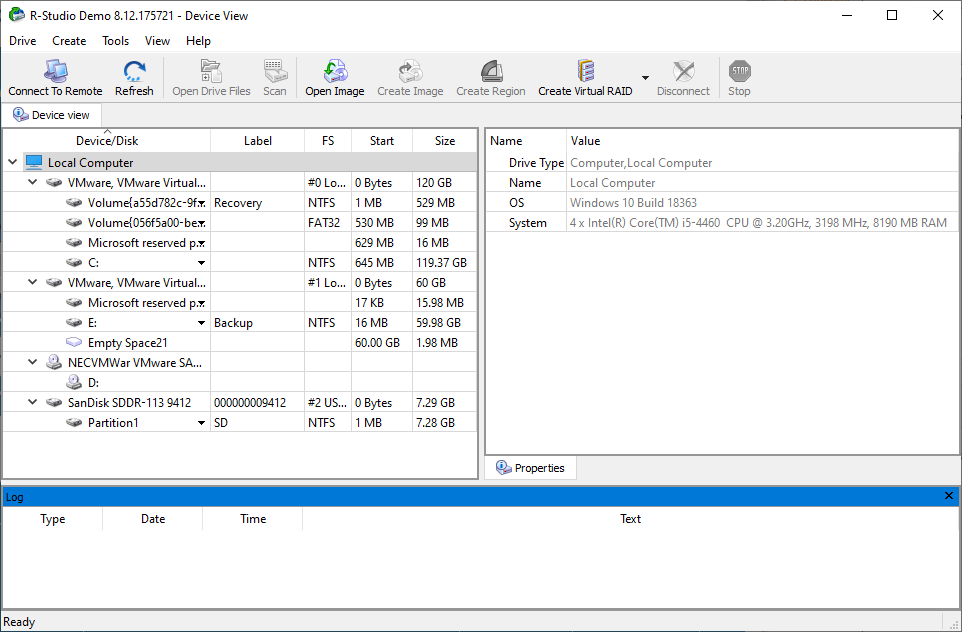
Task: Click the Local Computer monitor icon
Action: coord(34,163)
